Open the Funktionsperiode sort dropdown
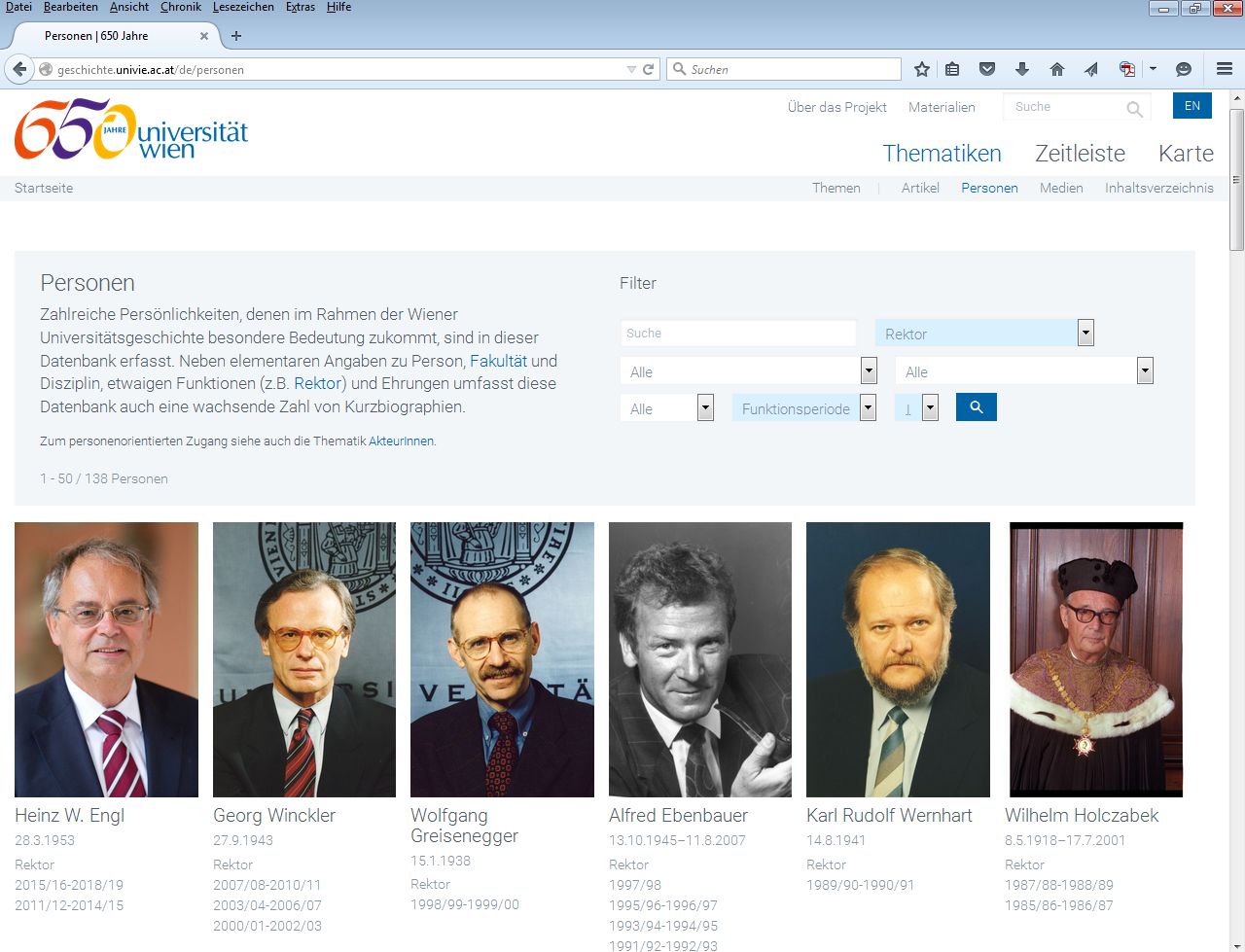The image size is (1245, 952). click(x=868, y=408)
